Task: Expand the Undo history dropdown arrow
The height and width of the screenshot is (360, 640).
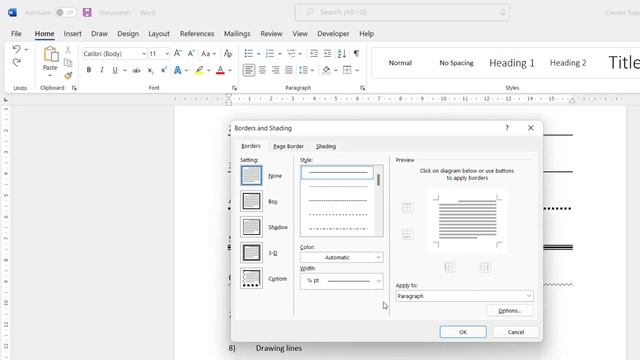Action: (x=27, y=50)
